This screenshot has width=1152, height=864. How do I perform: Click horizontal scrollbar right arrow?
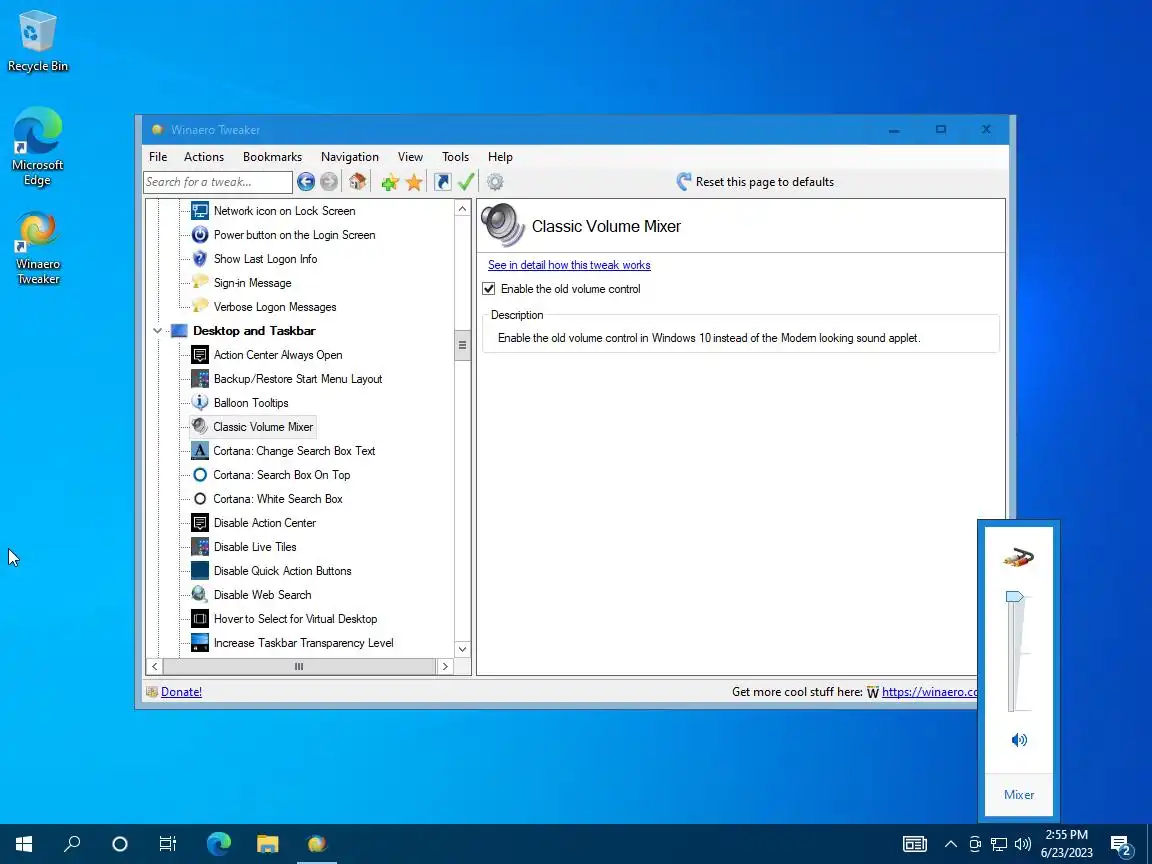point(444,666)
